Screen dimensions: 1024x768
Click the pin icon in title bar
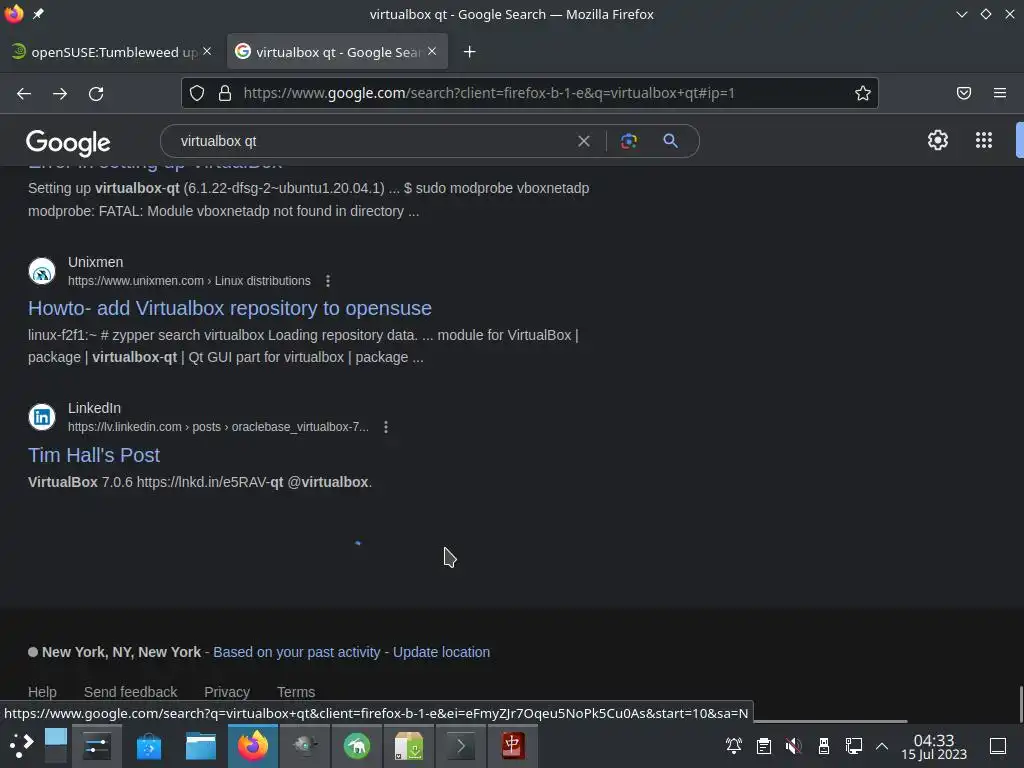[38, 14]
